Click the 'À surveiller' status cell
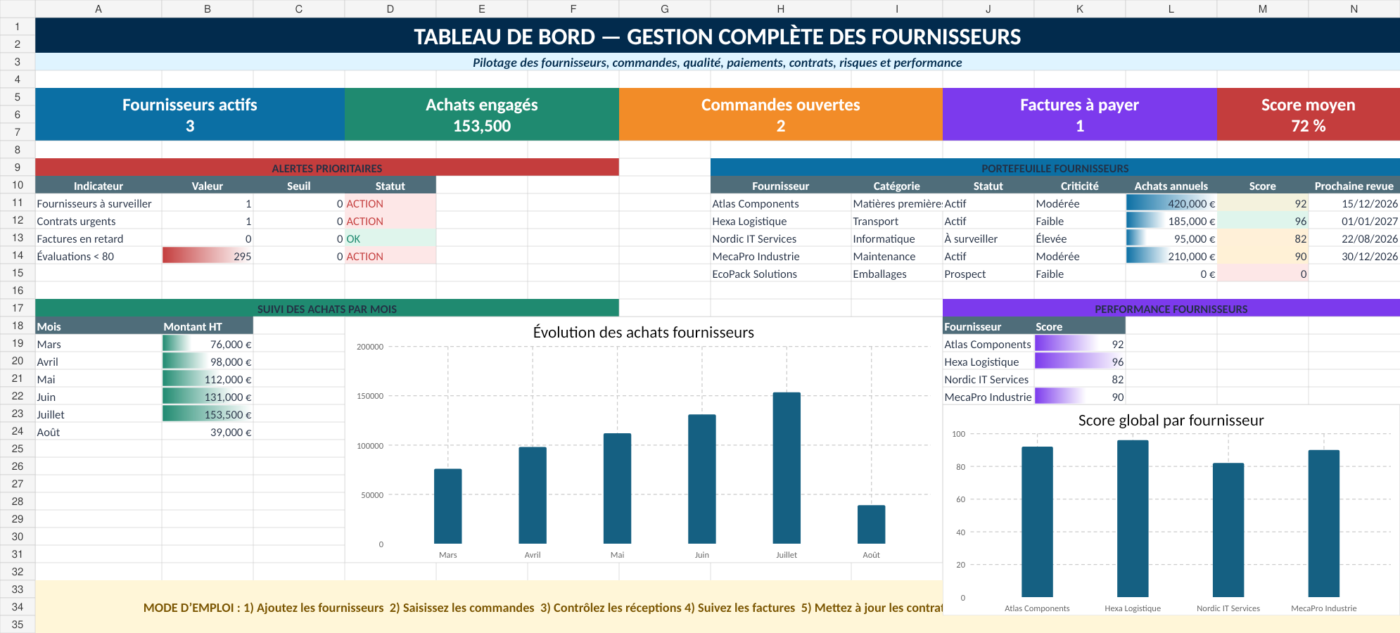1400x633 pixels. 988,238
